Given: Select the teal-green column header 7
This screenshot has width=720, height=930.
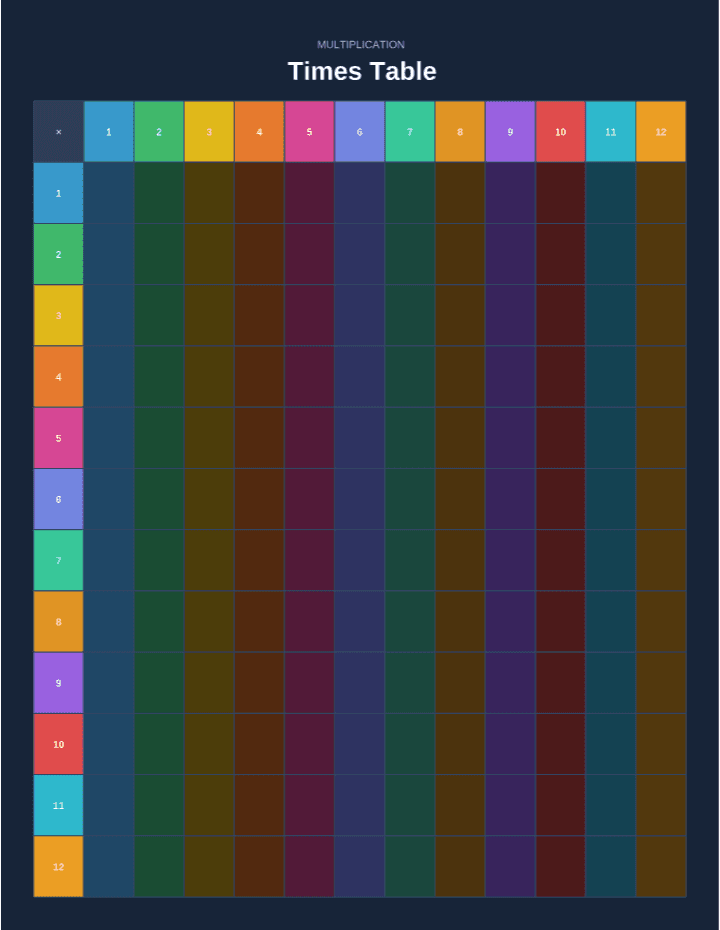Looking at the screenshot, I should tap(410, 132).
